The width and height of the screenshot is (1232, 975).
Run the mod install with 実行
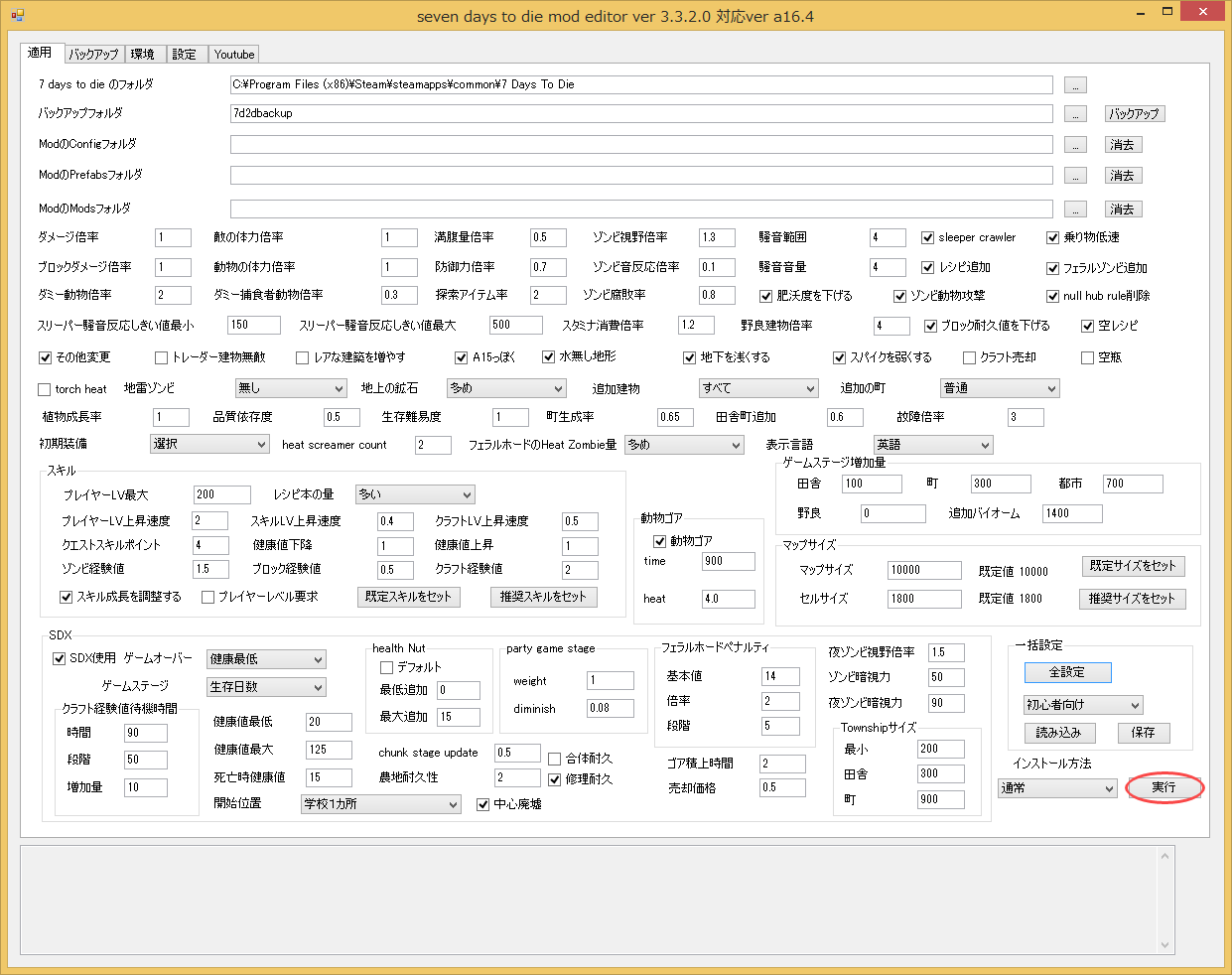pyautogui.click(x=1164, y=787)
